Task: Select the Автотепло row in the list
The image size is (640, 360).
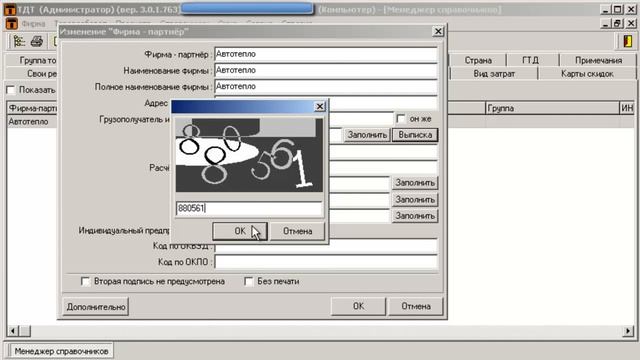Action: 32,122
